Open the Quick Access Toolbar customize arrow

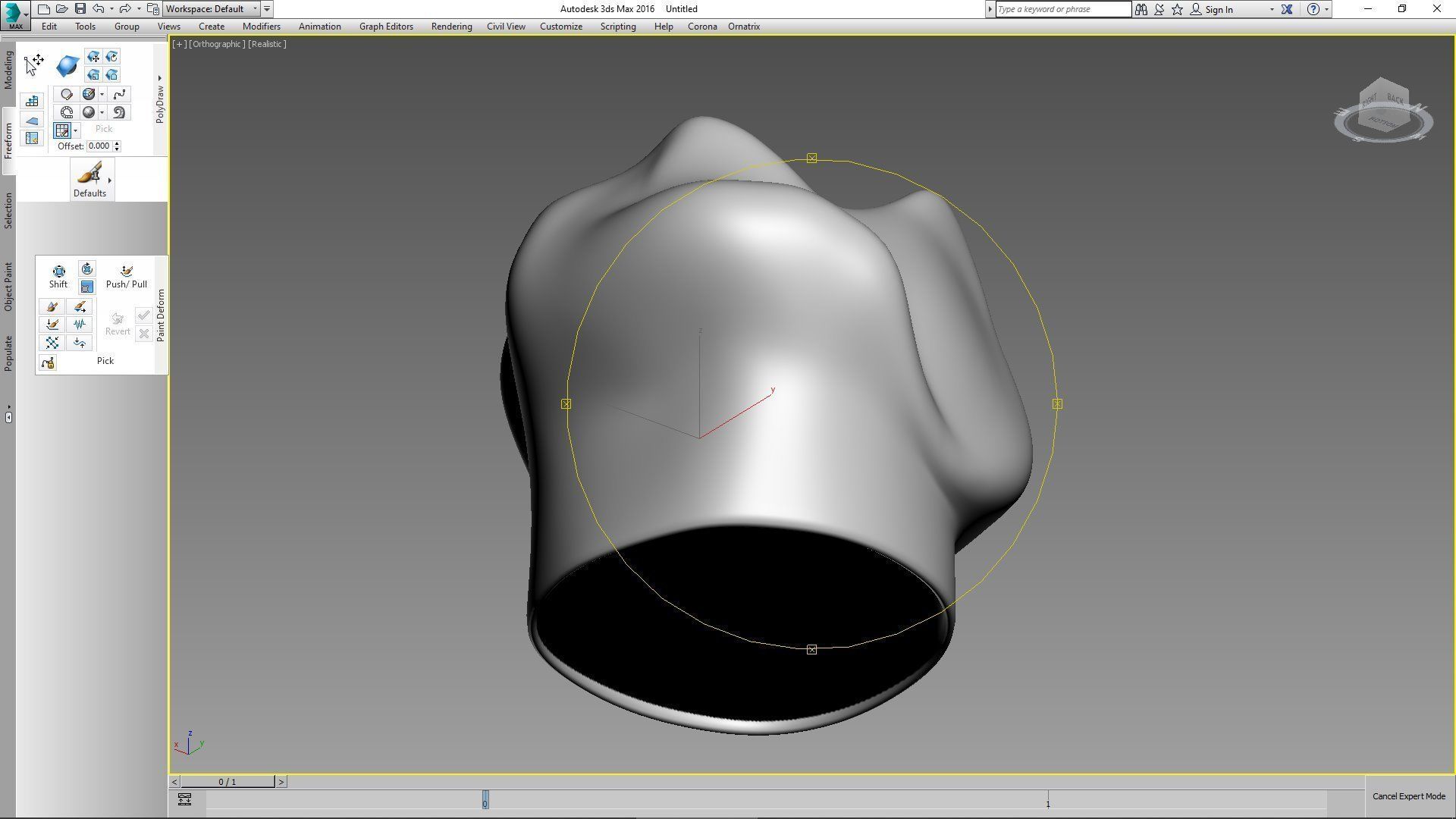tap(267, 9)
